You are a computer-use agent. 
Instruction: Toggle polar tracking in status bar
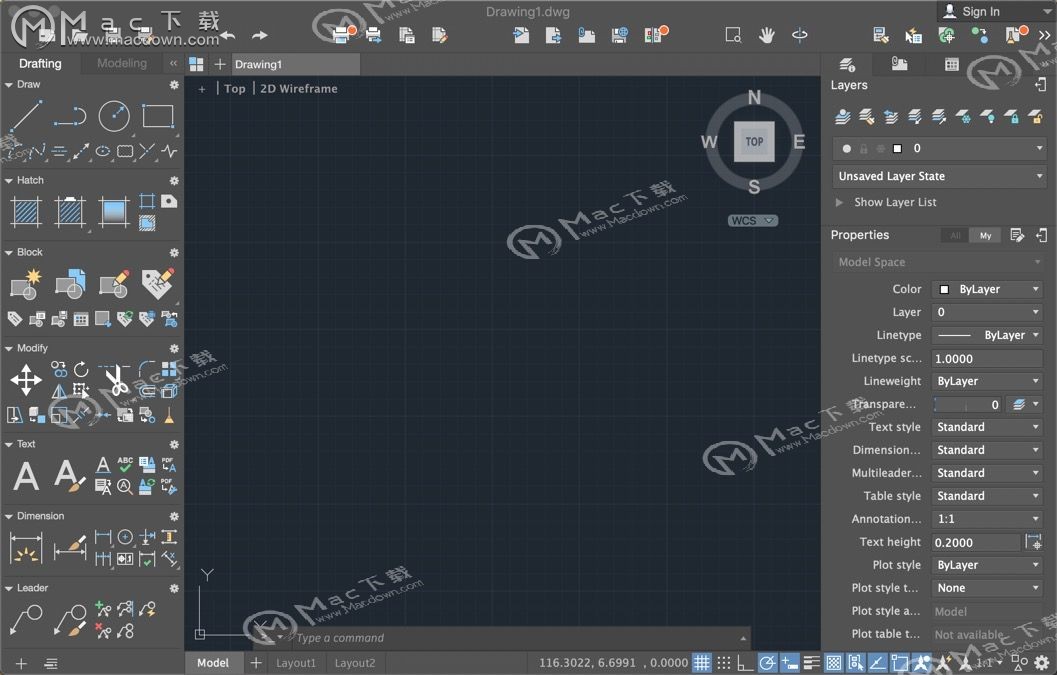[767, 663]
